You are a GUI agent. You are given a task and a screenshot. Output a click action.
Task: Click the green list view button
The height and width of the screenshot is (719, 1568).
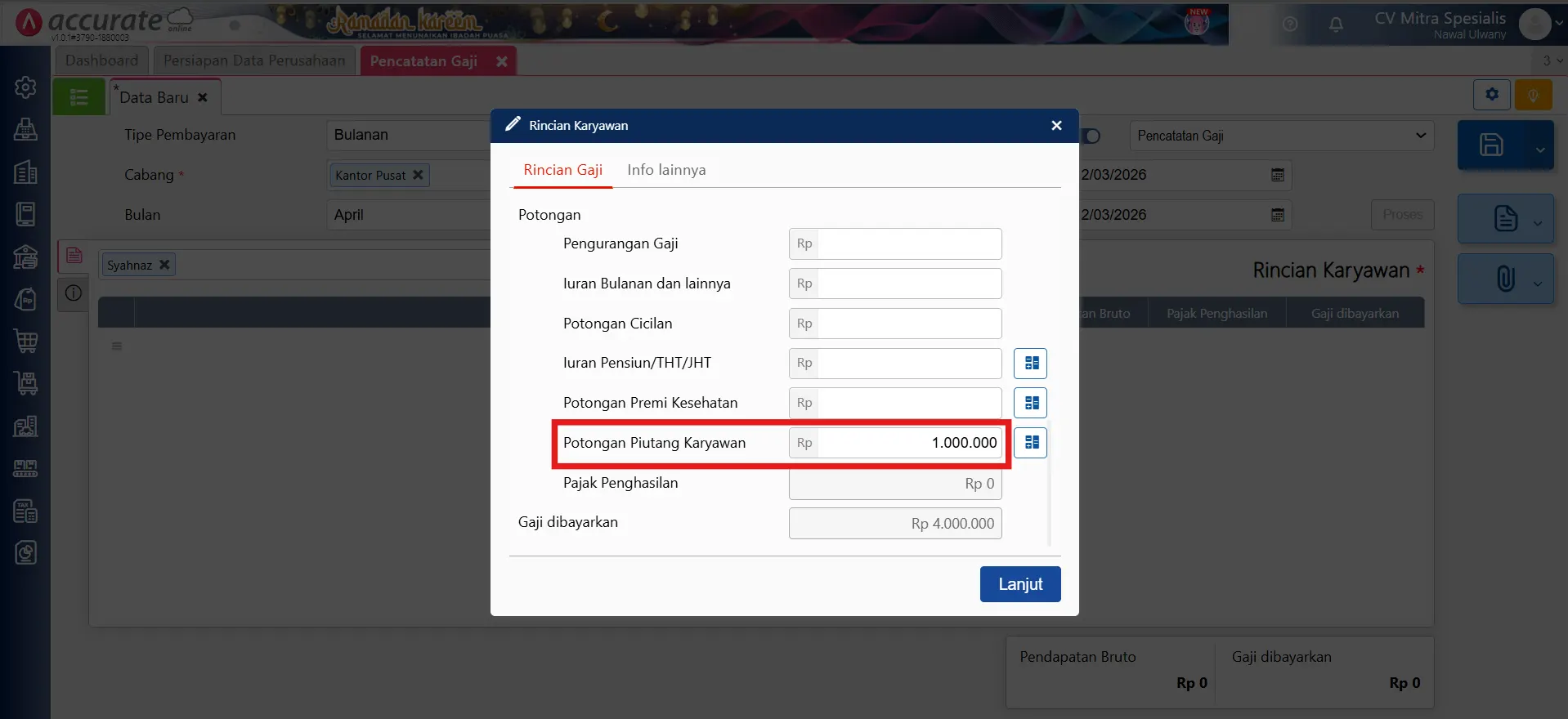79,97
